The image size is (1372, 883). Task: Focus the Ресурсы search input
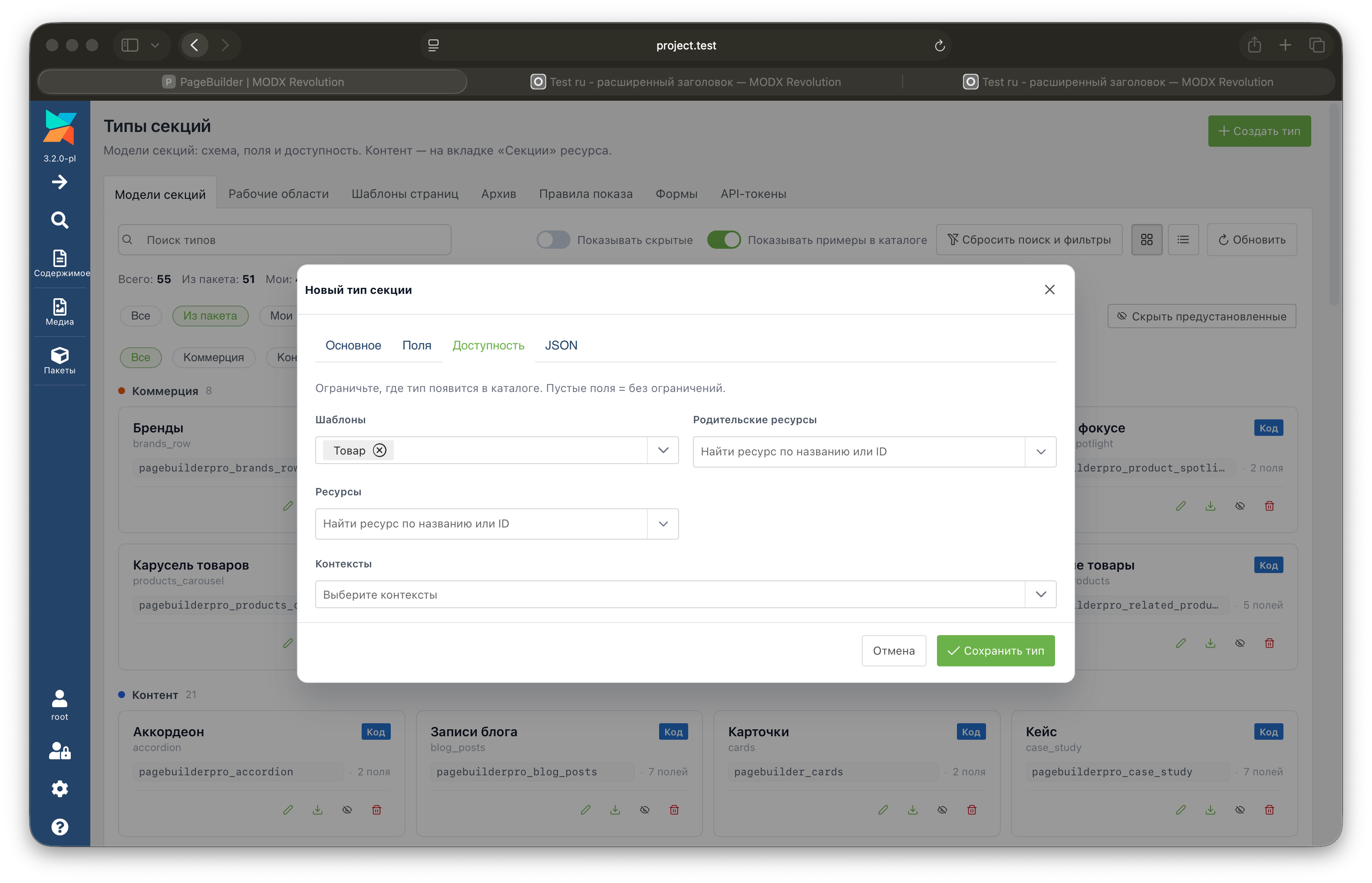click(x=482, y=524)
